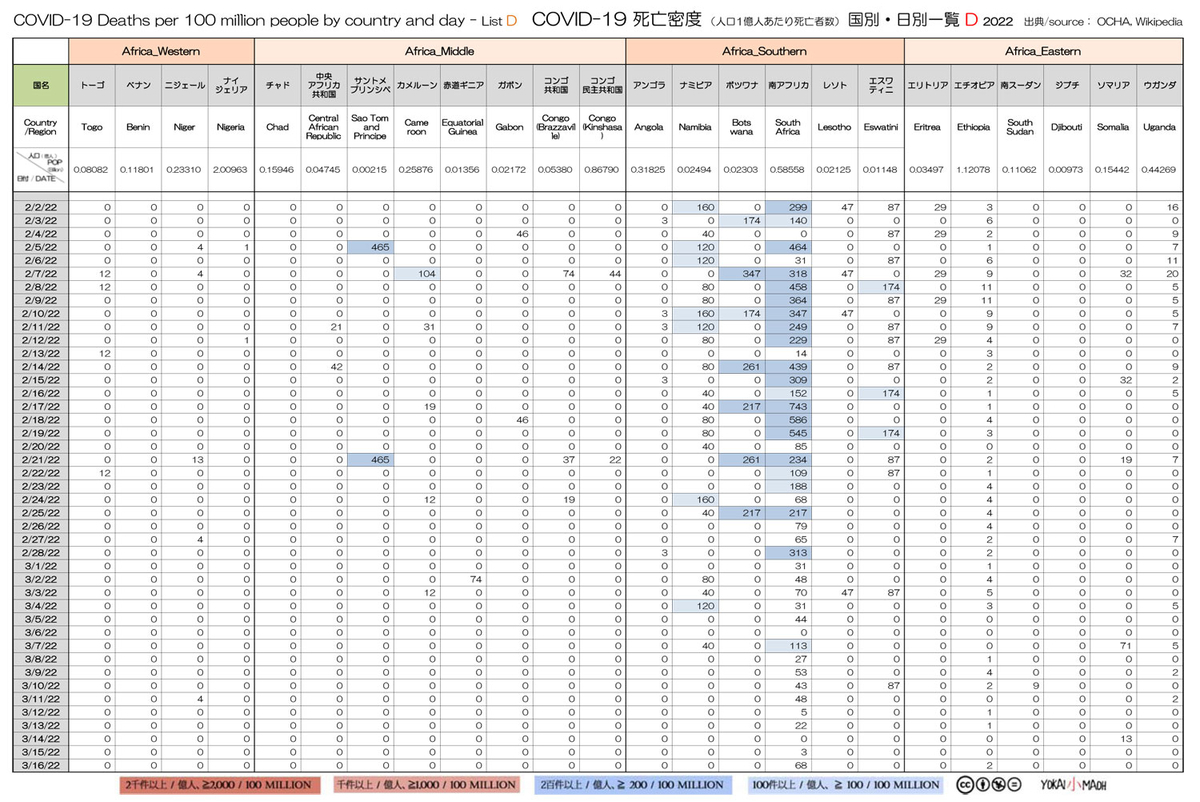Select the Africa_Eastern group header
Screen dimensions: 1200x802
(1042, 50)
